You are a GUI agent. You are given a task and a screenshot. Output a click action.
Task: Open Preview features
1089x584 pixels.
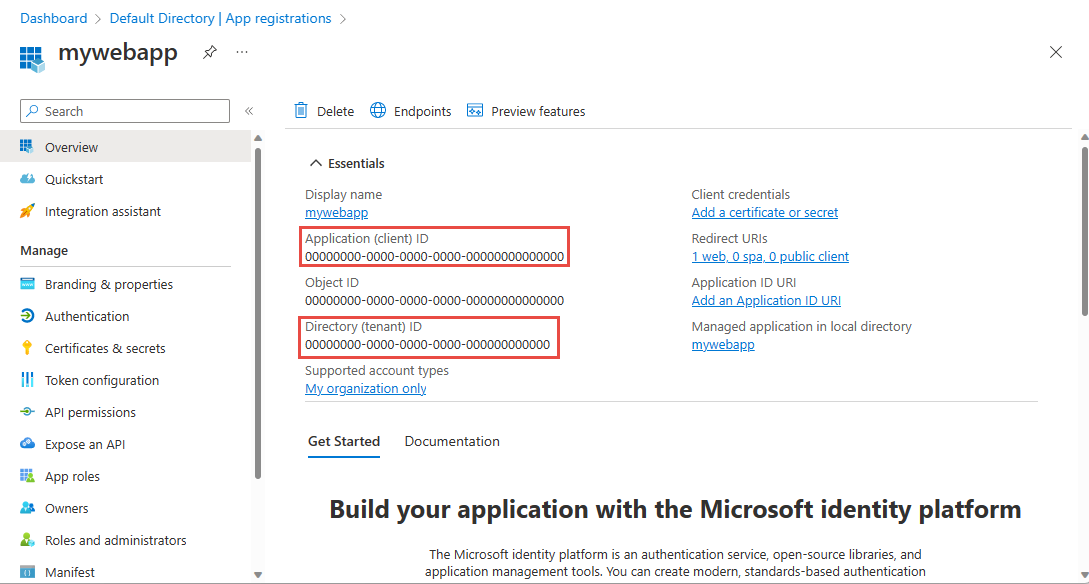click(x=526, y=111)
